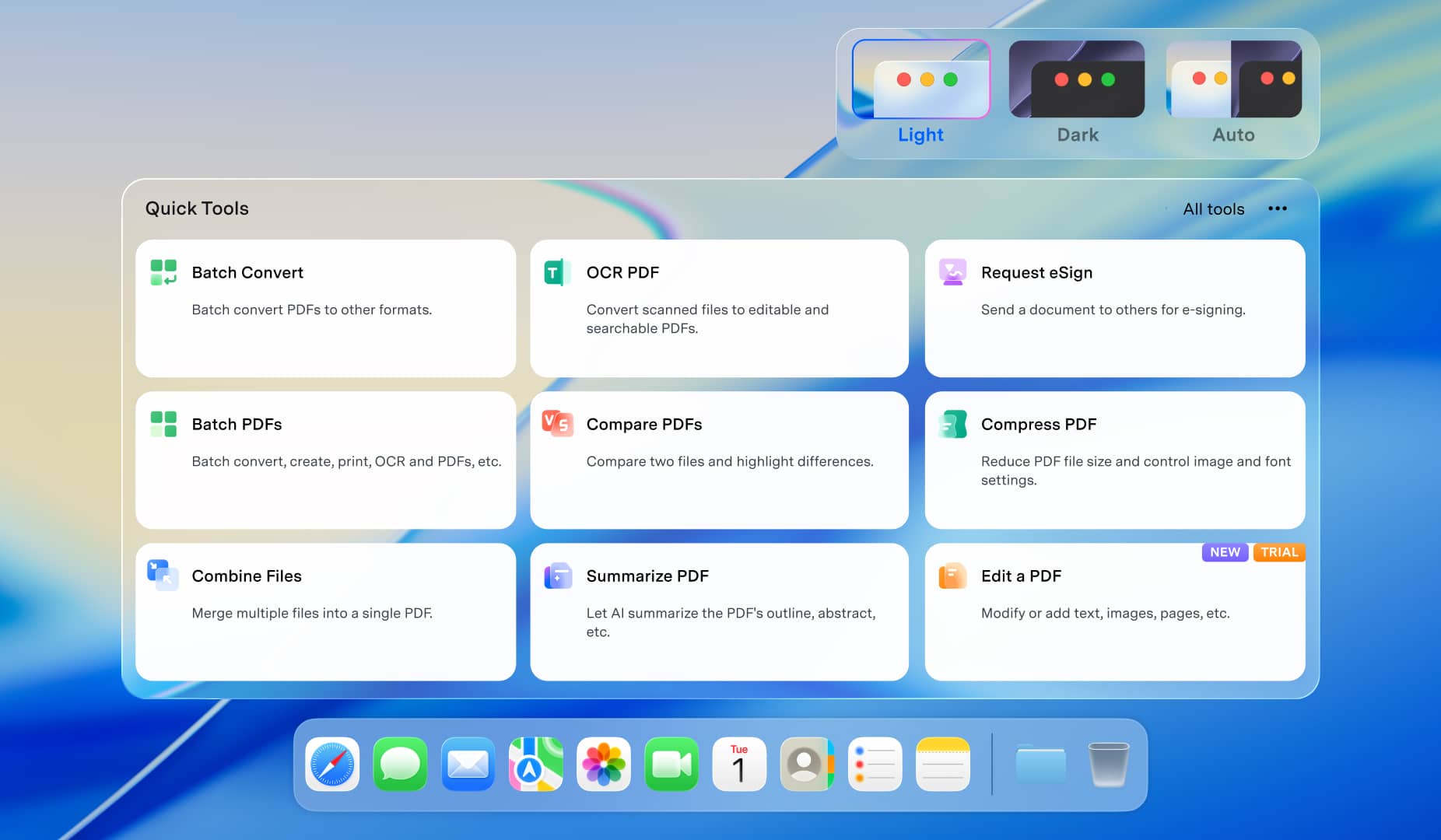
Task: Click the Compare PDFs VS icon
Action: click(x=557, y=424)
